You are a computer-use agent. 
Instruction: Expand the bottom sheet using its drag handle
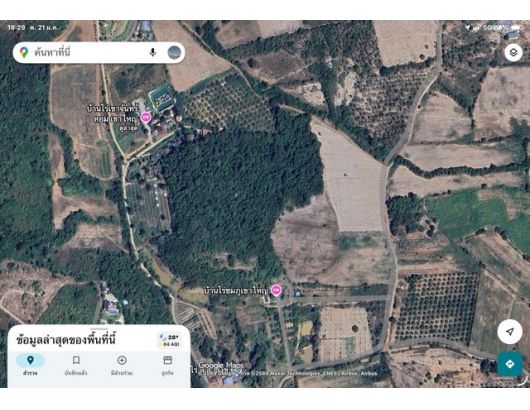click(x=99, y=328)
